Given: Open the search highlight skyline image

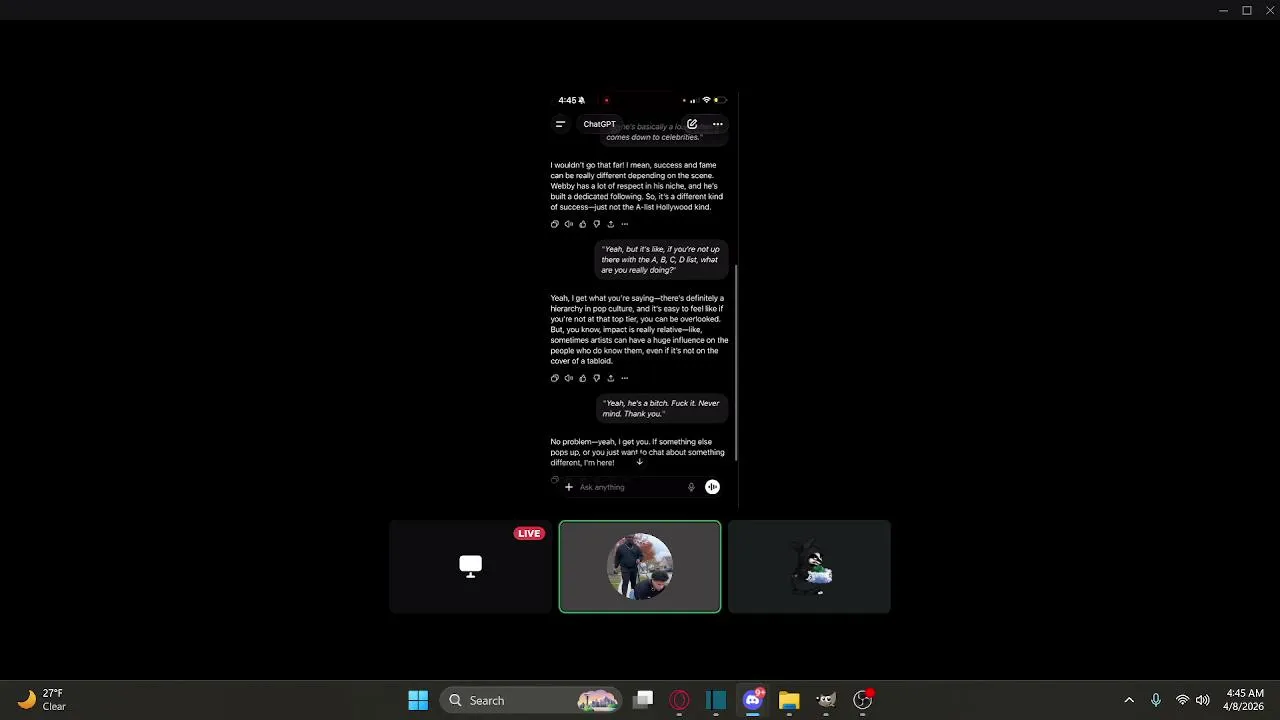Looking at the screenshot, I should click(x=597, y=701).
